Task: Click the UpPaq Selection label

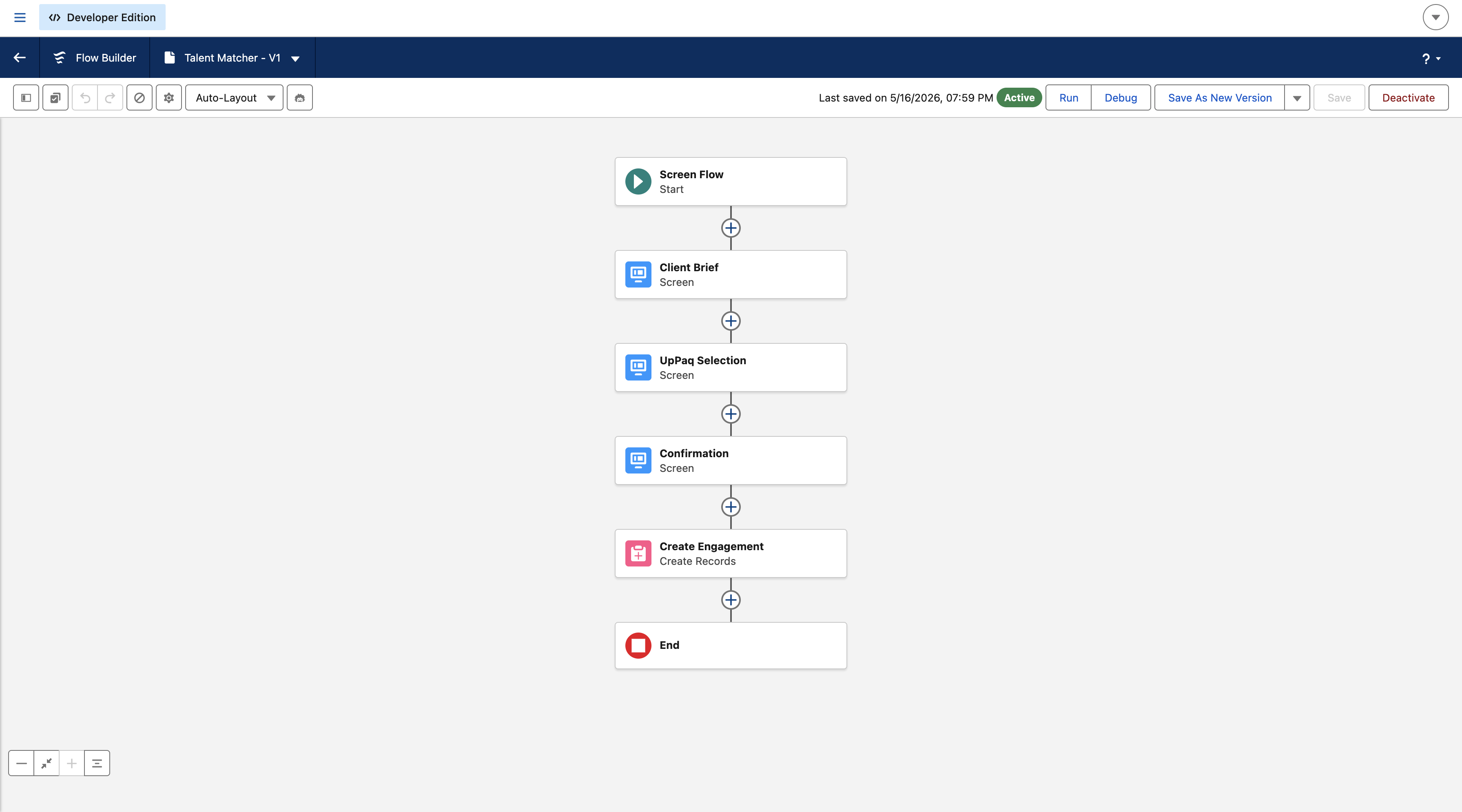Action: tap(702, 360)
